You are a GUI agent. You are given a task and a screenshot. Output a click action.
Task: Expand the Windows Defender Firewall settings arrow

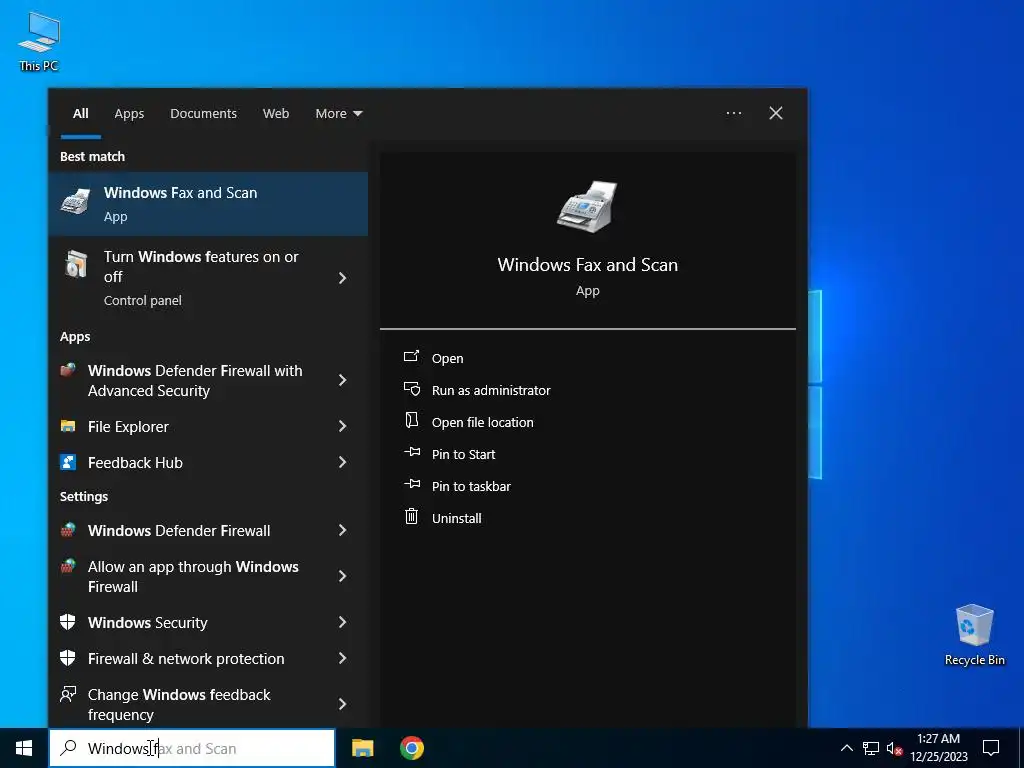(342, 530)
